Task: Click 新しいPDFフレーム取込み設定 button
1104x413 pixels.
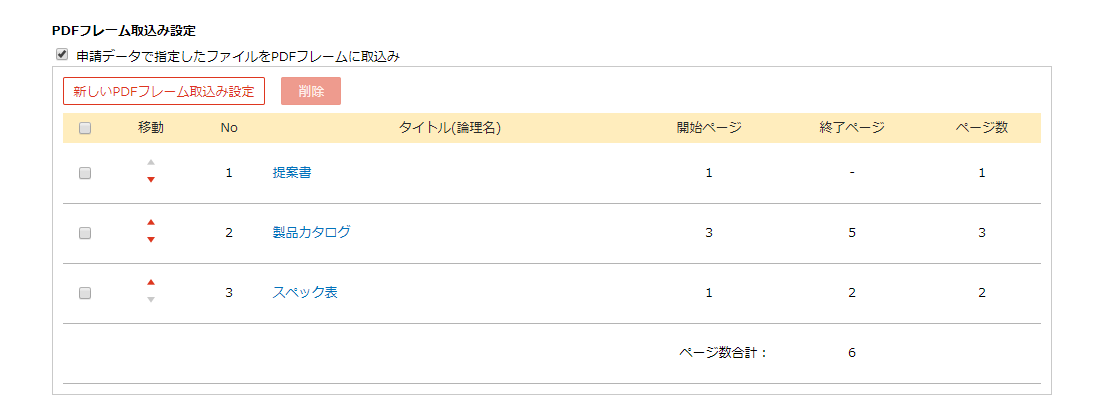Action: [164, 91]
